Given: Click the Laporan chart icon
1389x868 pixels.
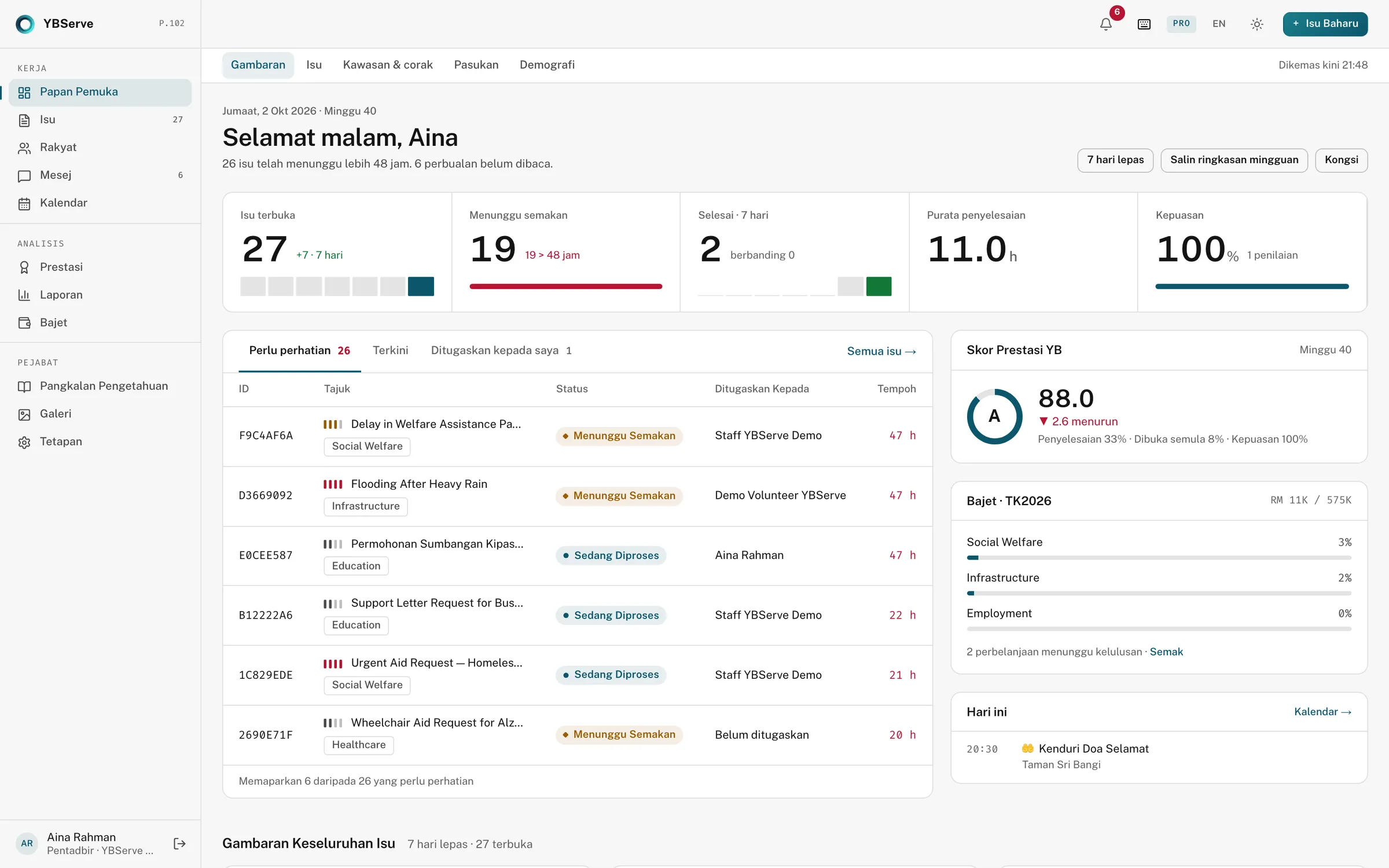Looking at the screenshot, I should pyautogui.click(x=24, y=295).
